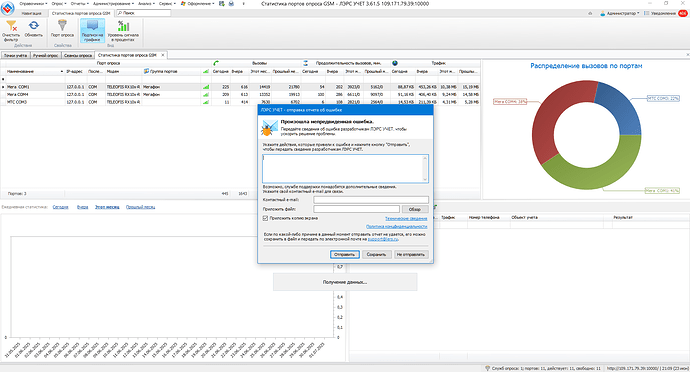Toggle Подписи на графике ribbon button
The image size is (690, 372).
tap(92, 31)
